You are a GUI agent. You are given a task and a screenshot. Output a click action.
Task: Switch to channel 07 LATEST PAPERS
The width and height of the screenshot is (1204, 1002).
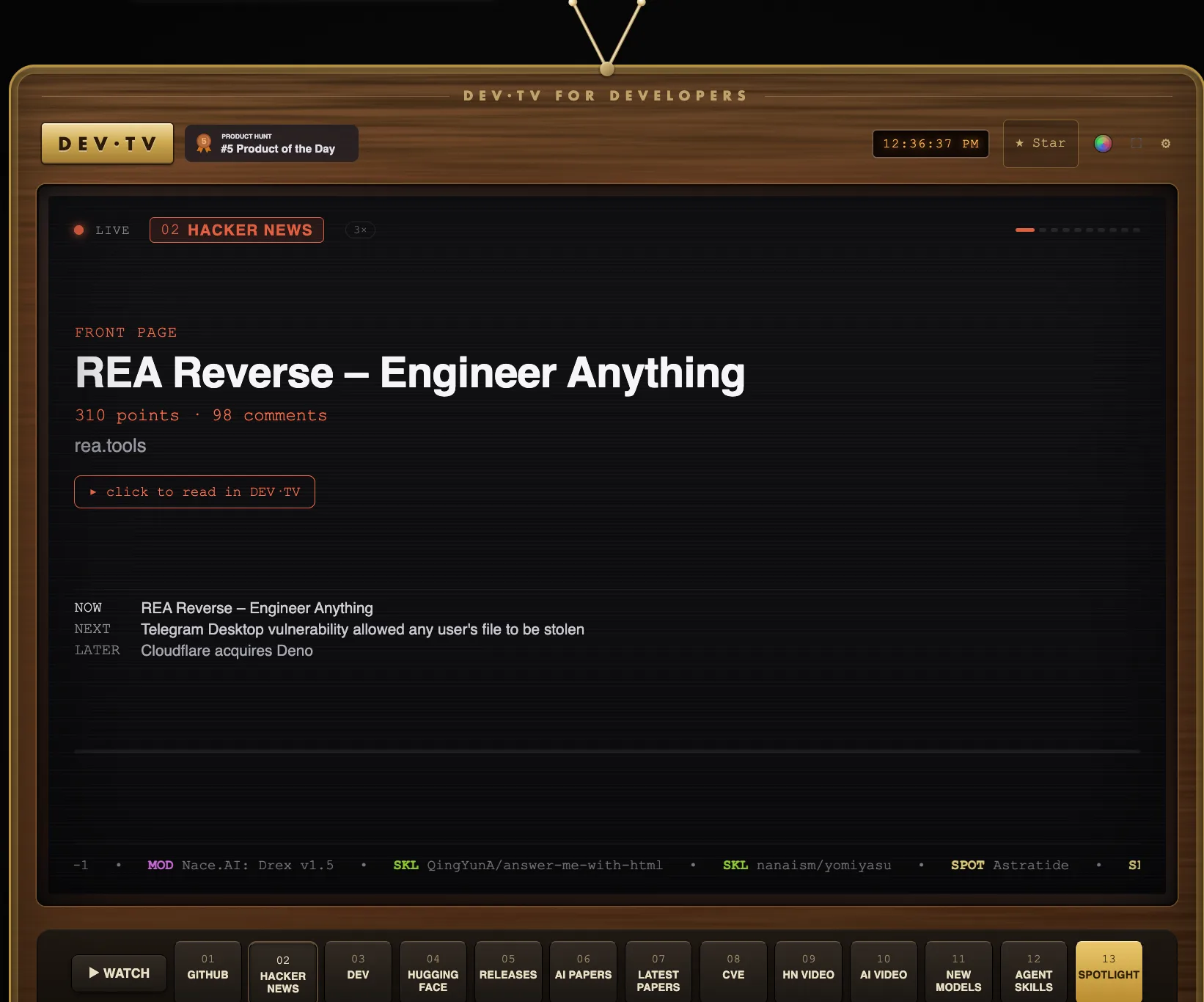pos(658,971)
